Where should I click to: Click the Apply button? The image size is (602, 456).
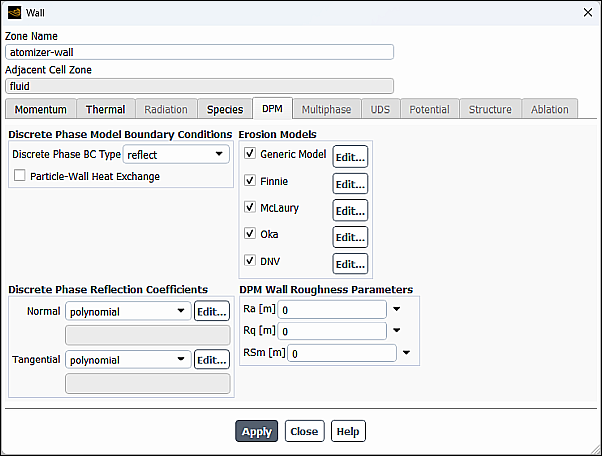(x=256, y=431)
